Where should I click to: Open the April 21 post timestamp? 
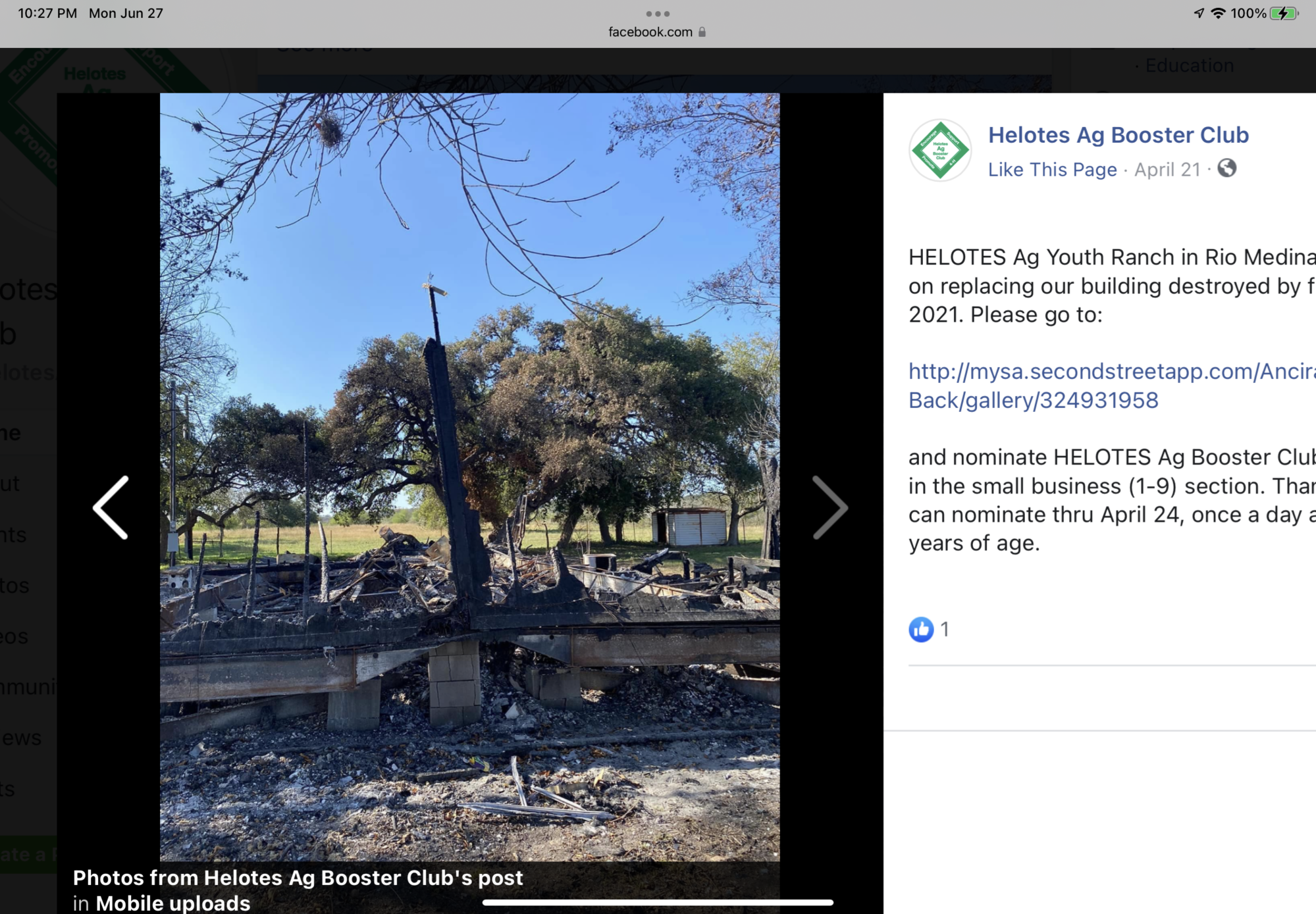(1167, 170)
